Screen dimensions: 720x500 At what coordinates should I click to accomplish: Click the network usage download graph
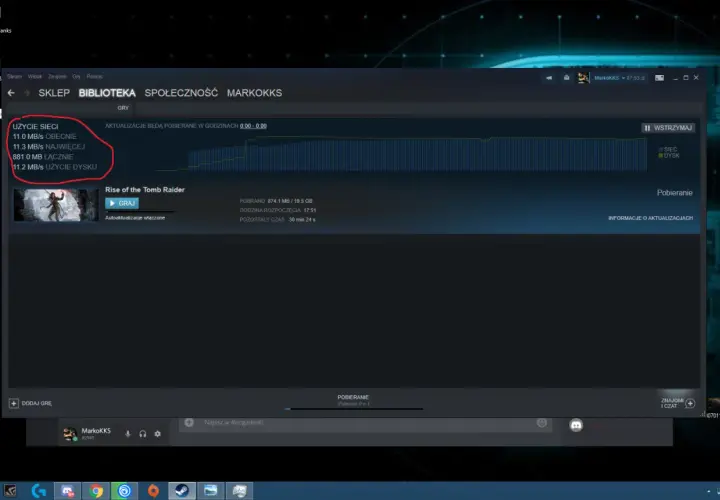click(x=402, y=154)
